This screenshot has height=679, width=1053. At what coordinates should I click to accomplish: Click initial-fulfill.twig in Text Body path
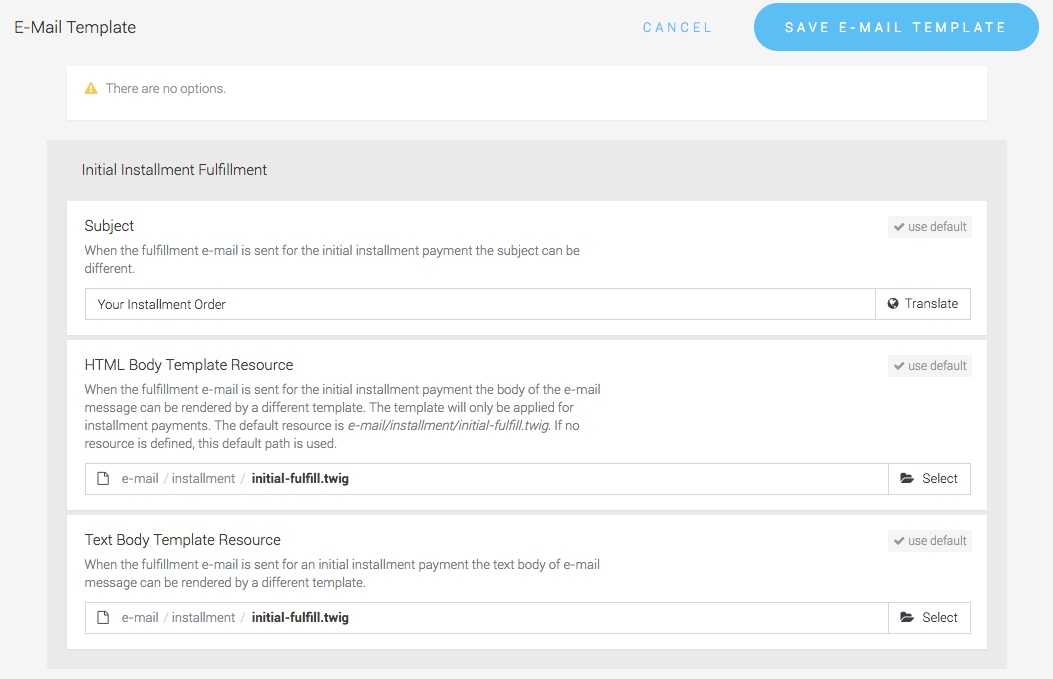click(x=300, y=618)
